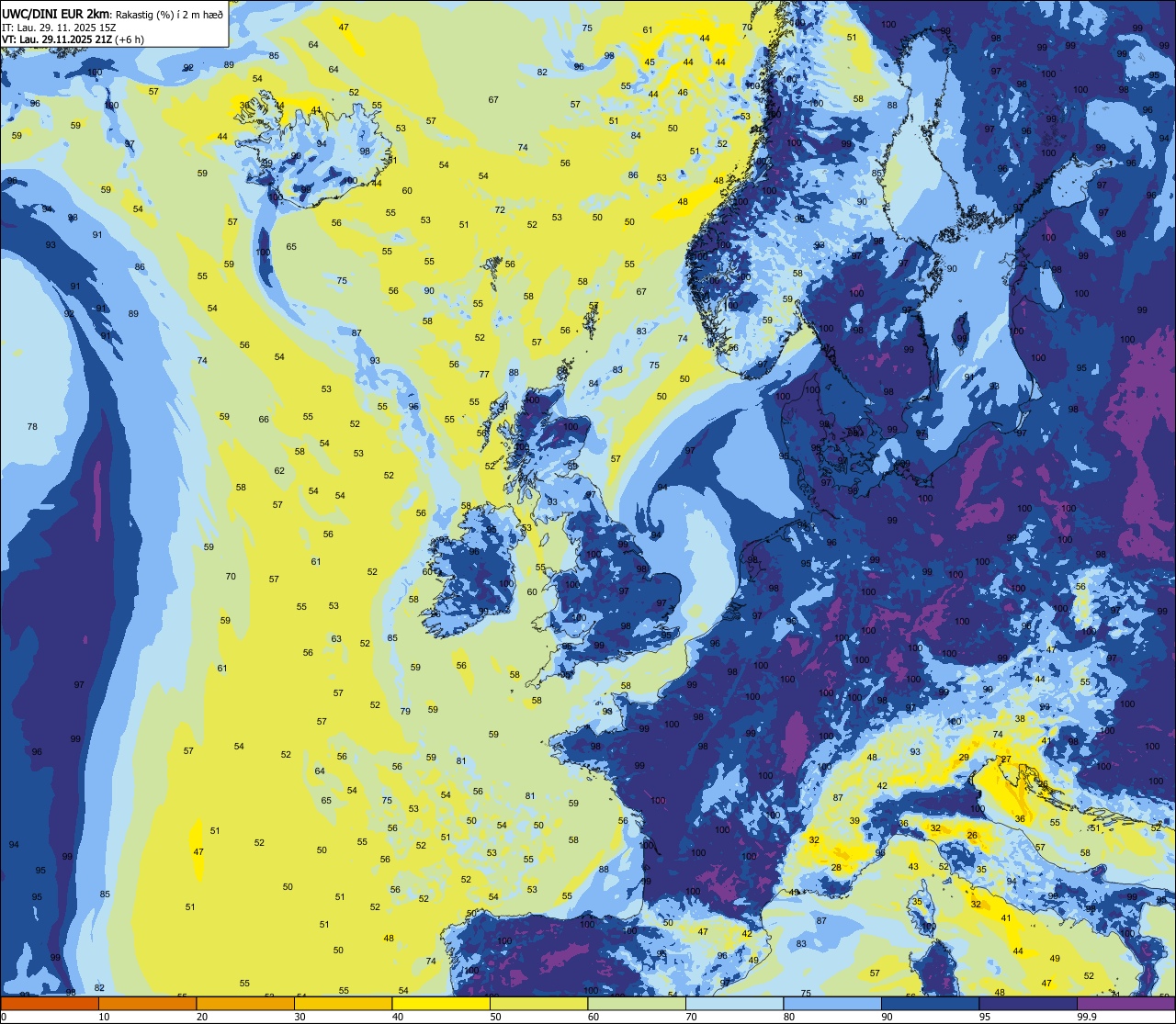
Task: Click the legend label "10"
Action: coord(104,1017)
